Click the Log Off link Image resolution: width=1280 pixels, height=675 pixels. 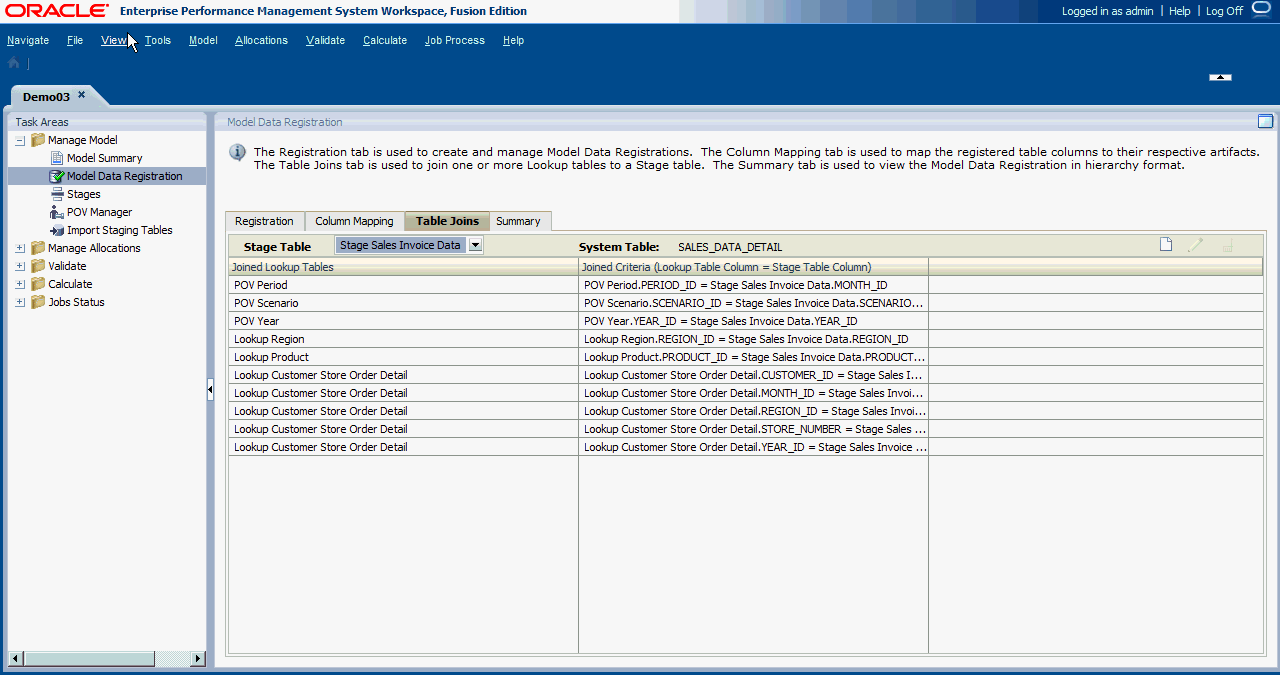click(x=1224, y=11)
